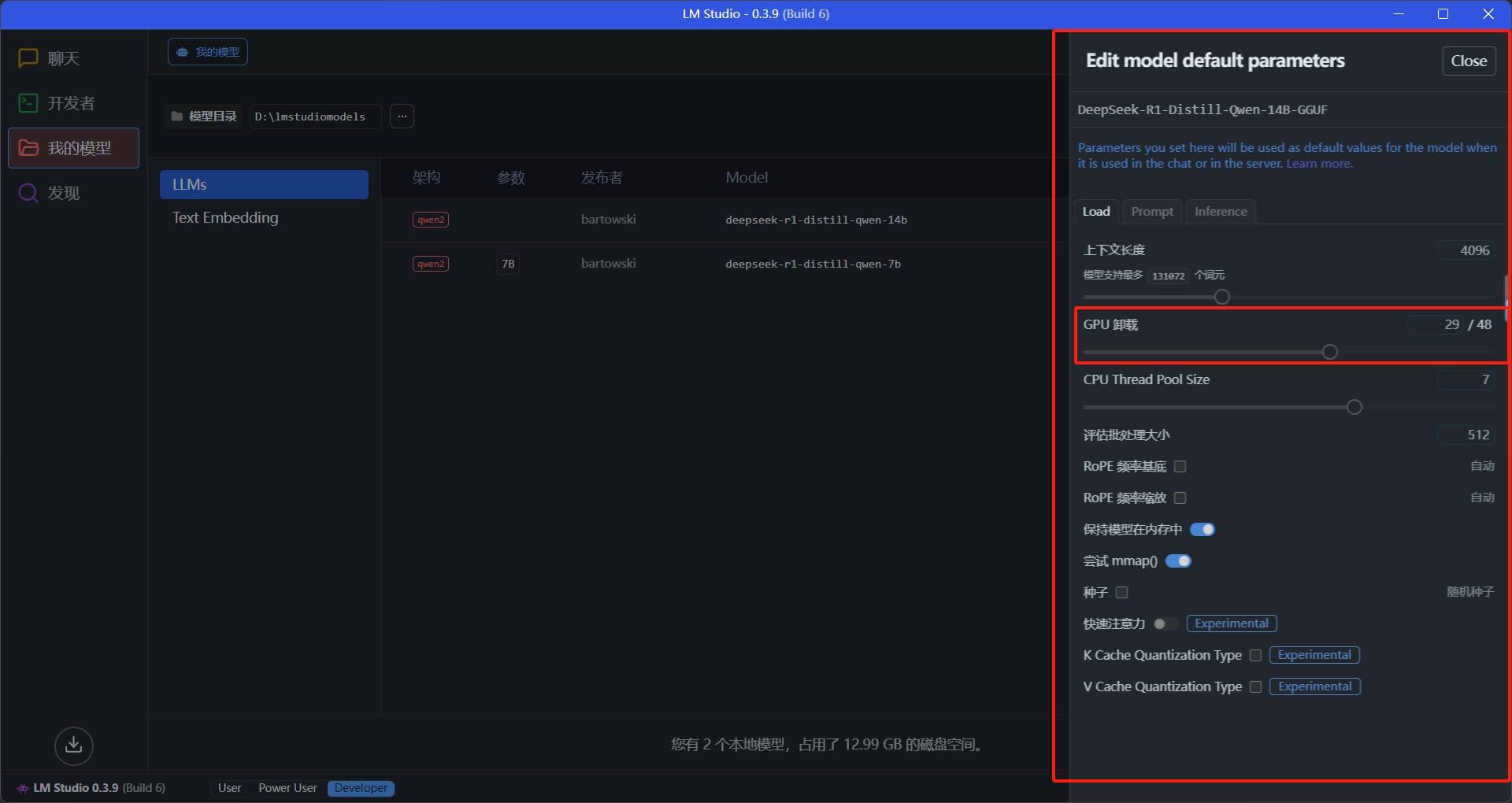Enable the RoPE 频率基底 checkbox

1180,467
